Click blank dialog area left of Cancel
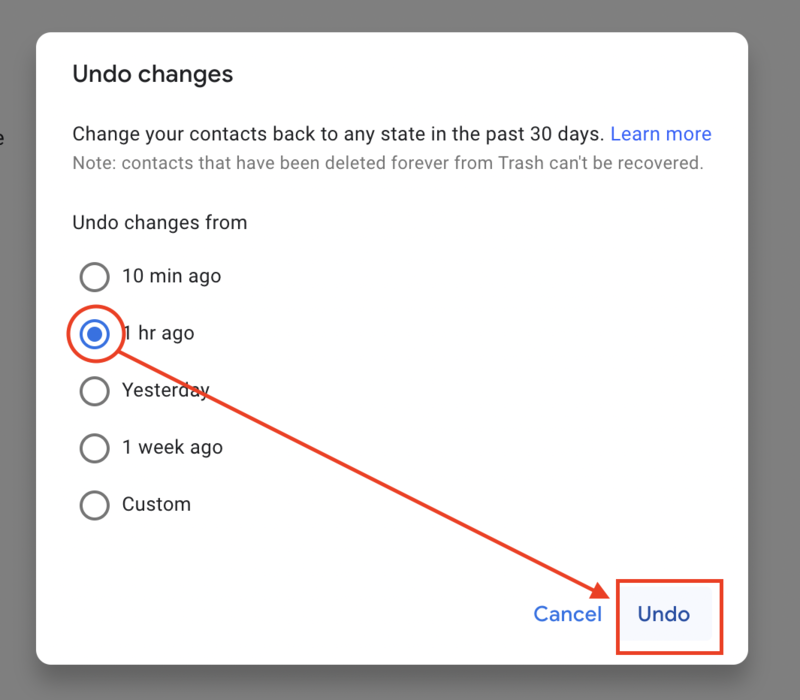Viewport: 800px width, 700px height. [300, 614]
